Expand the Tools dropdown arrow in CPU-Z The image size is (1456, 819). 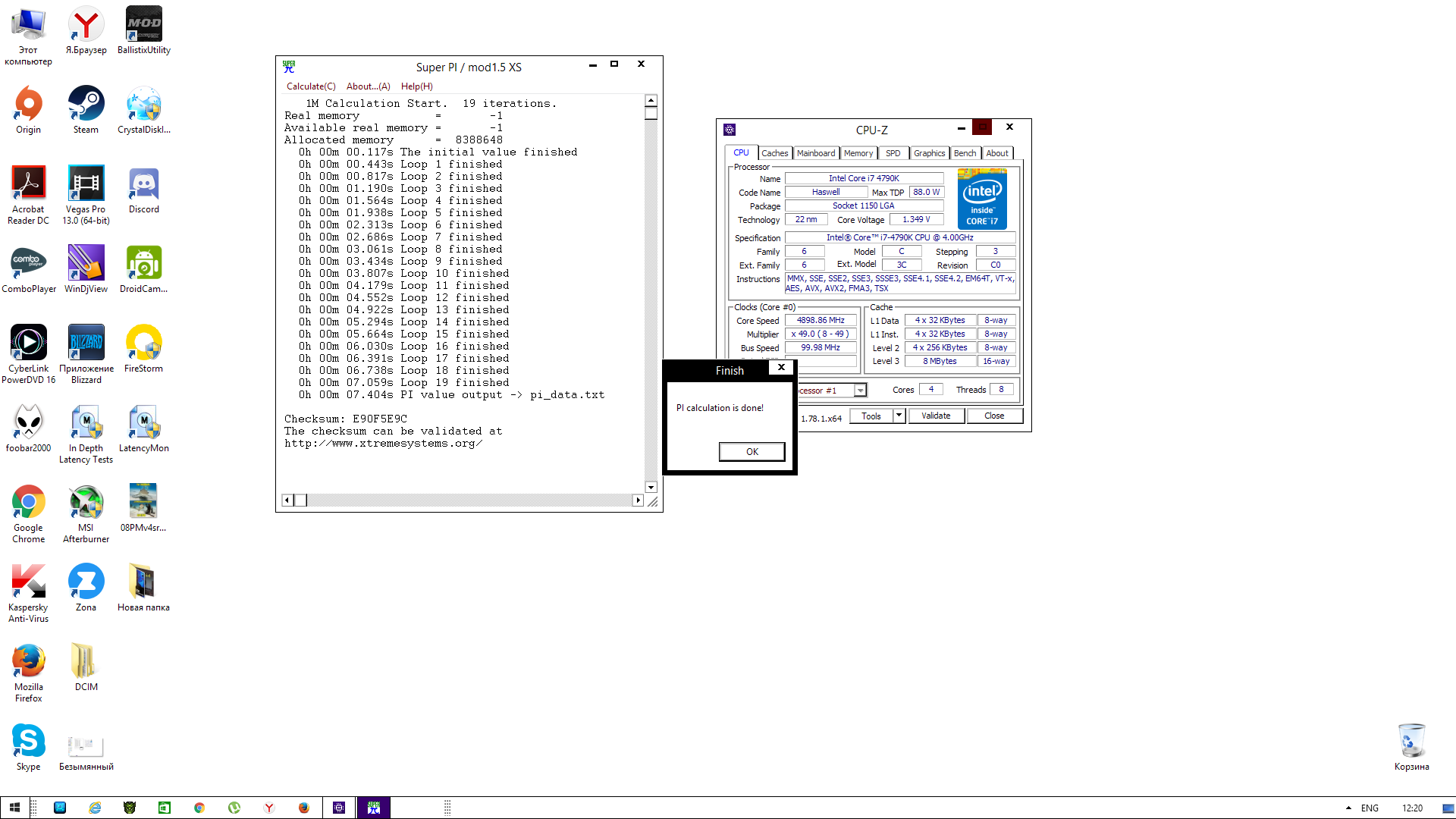(x=899, y=416)
